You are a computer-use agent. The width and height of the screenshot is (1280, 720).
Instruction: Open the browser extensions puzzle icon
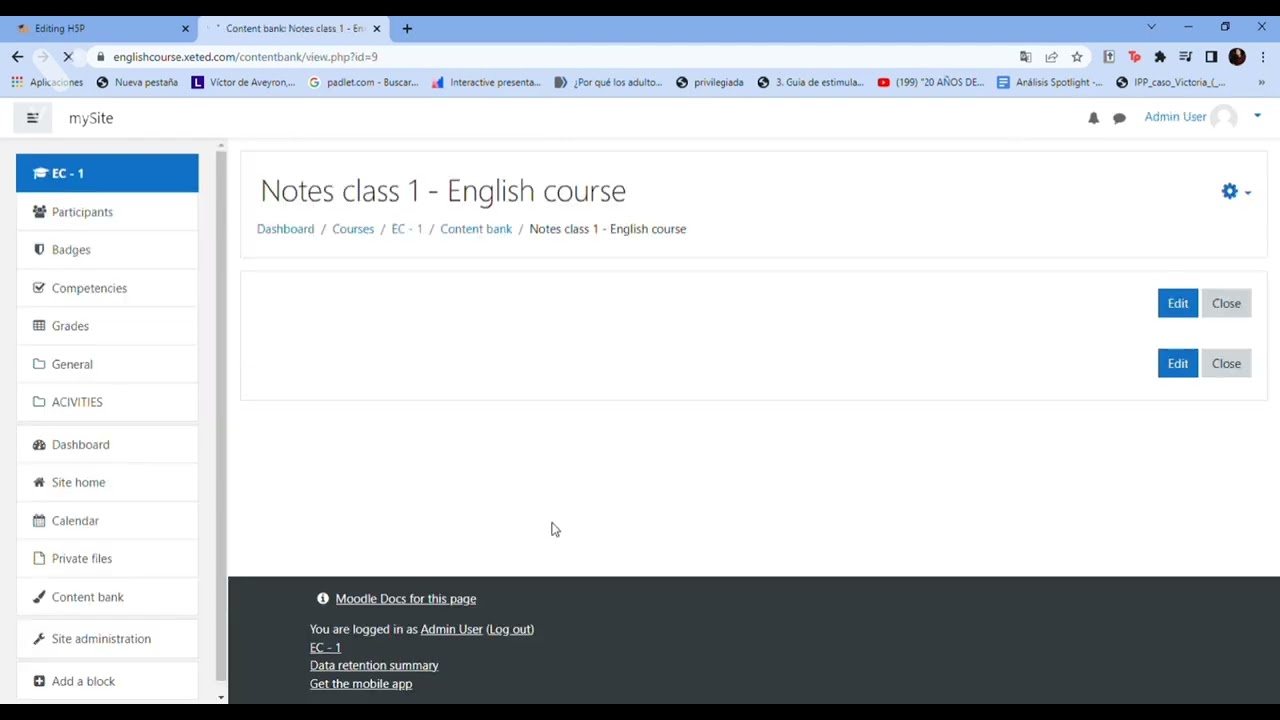[1160, 57]
